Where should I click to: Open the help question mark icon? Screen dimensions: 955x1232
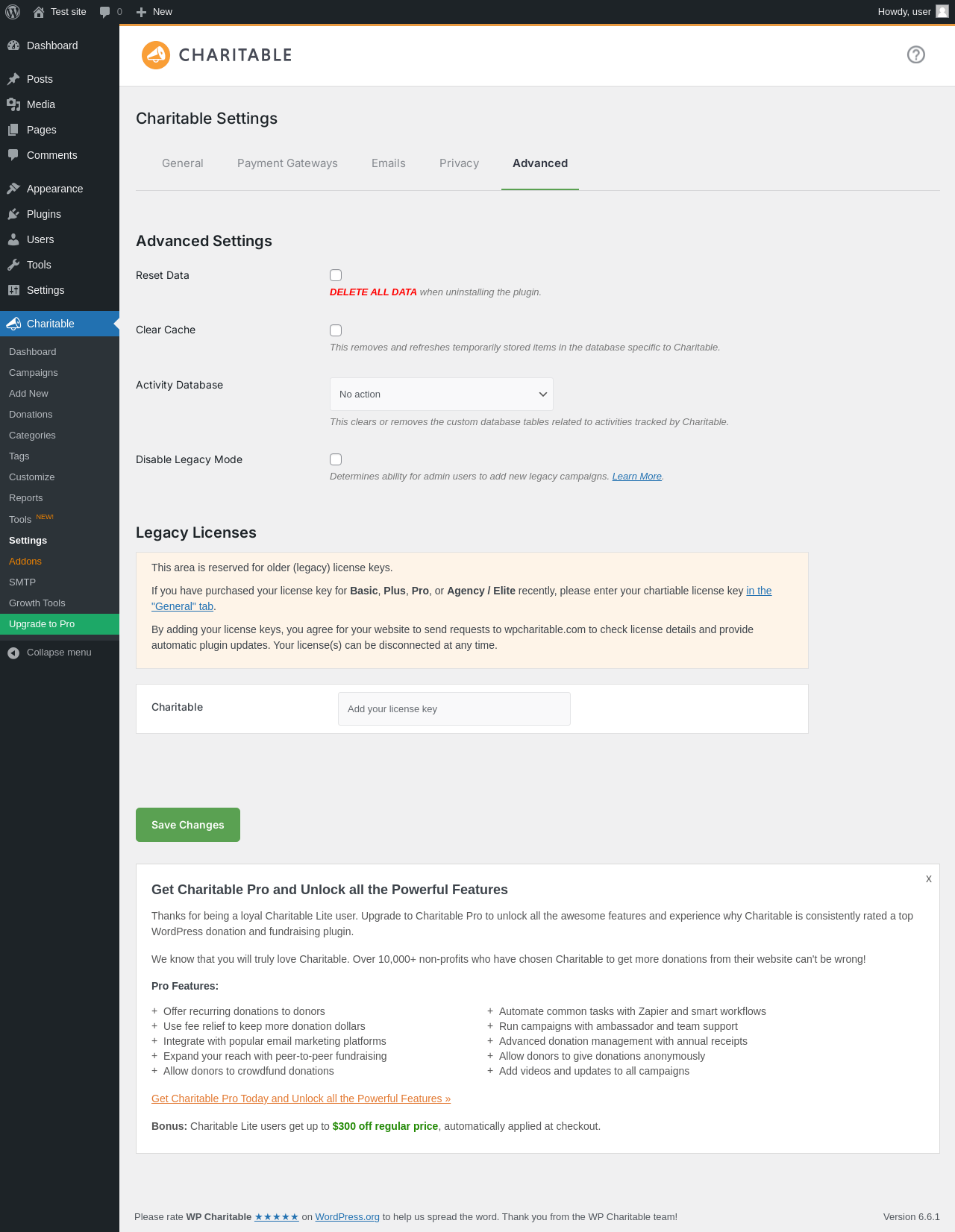pos(916,54)
